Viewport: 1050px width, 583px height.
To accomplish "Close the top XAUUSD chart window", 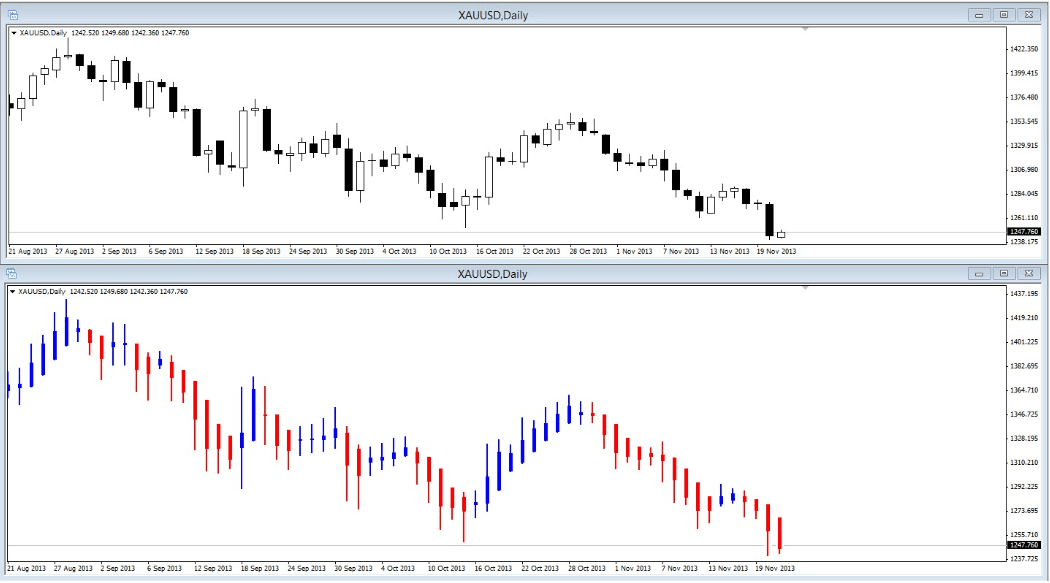I will point(1028,14).
